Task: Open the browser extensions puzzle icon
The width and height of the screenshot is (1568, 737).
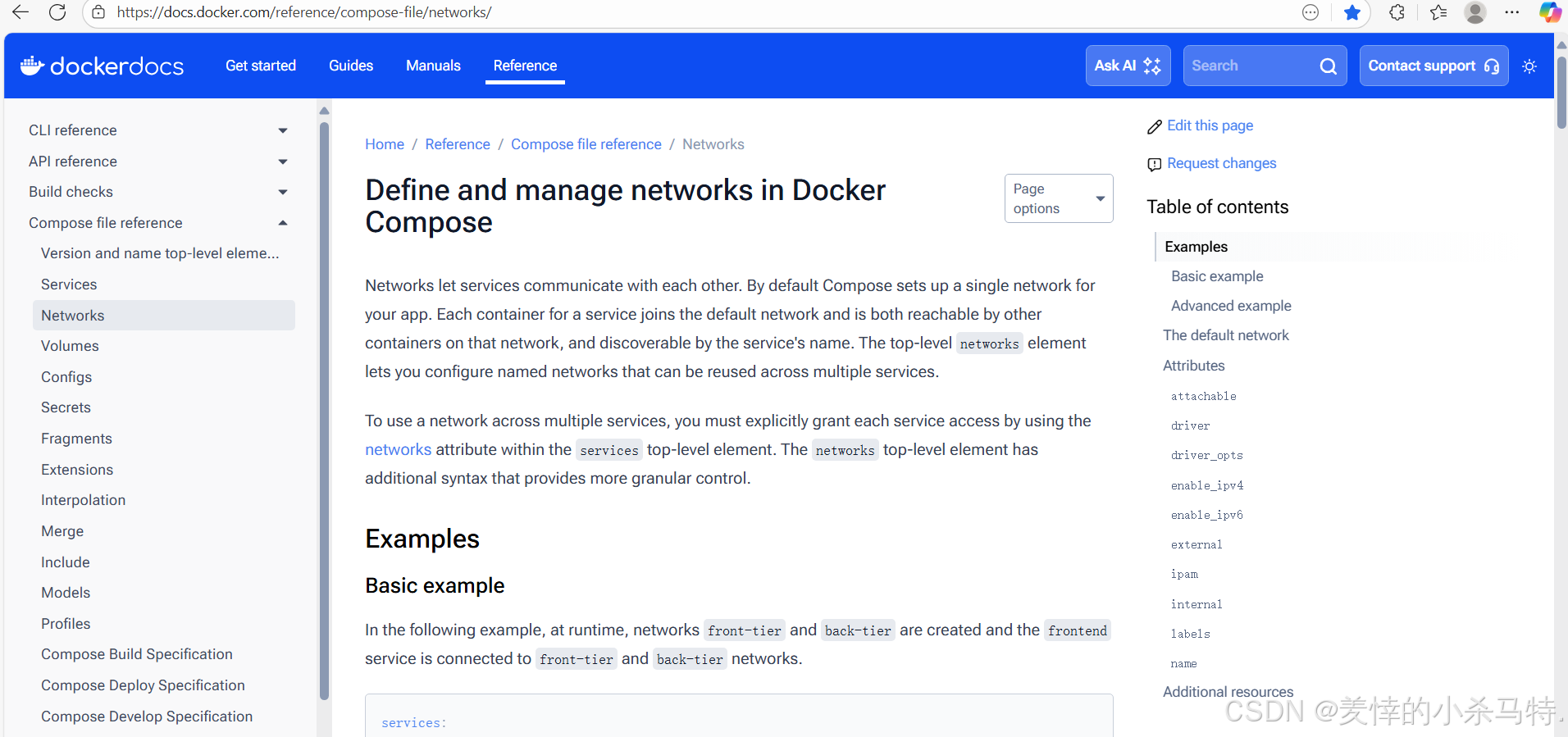Action: pos(1397,12)
